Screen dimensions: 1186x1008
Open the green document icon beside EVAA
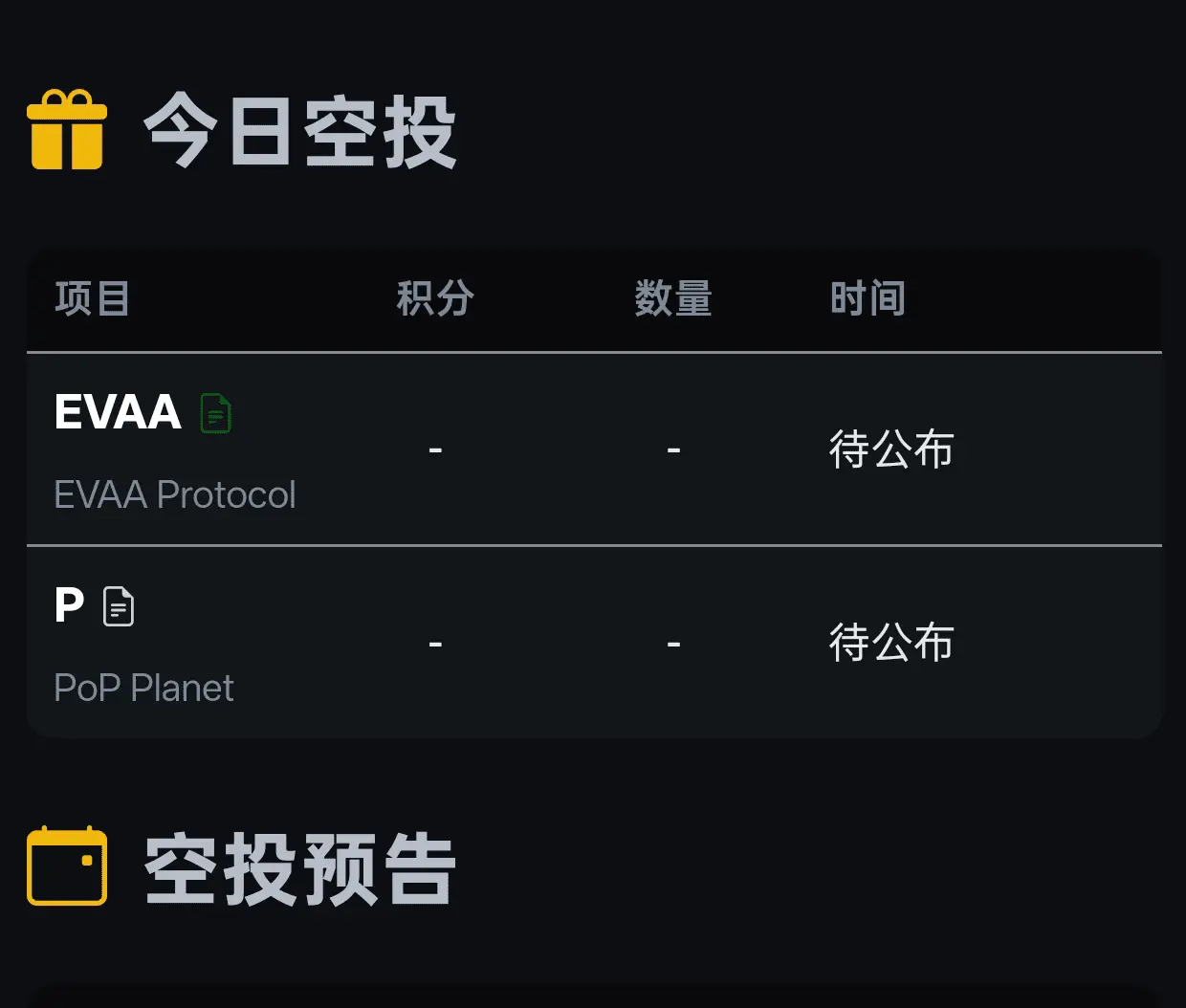(216, 413)
